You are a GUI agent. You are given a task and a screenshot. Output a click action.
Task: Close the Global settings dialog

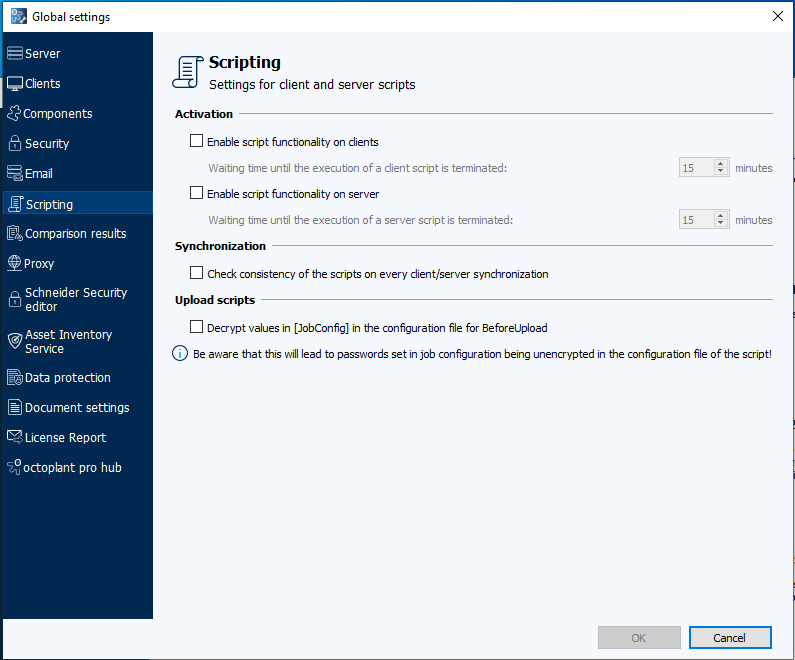coord(777,16)
